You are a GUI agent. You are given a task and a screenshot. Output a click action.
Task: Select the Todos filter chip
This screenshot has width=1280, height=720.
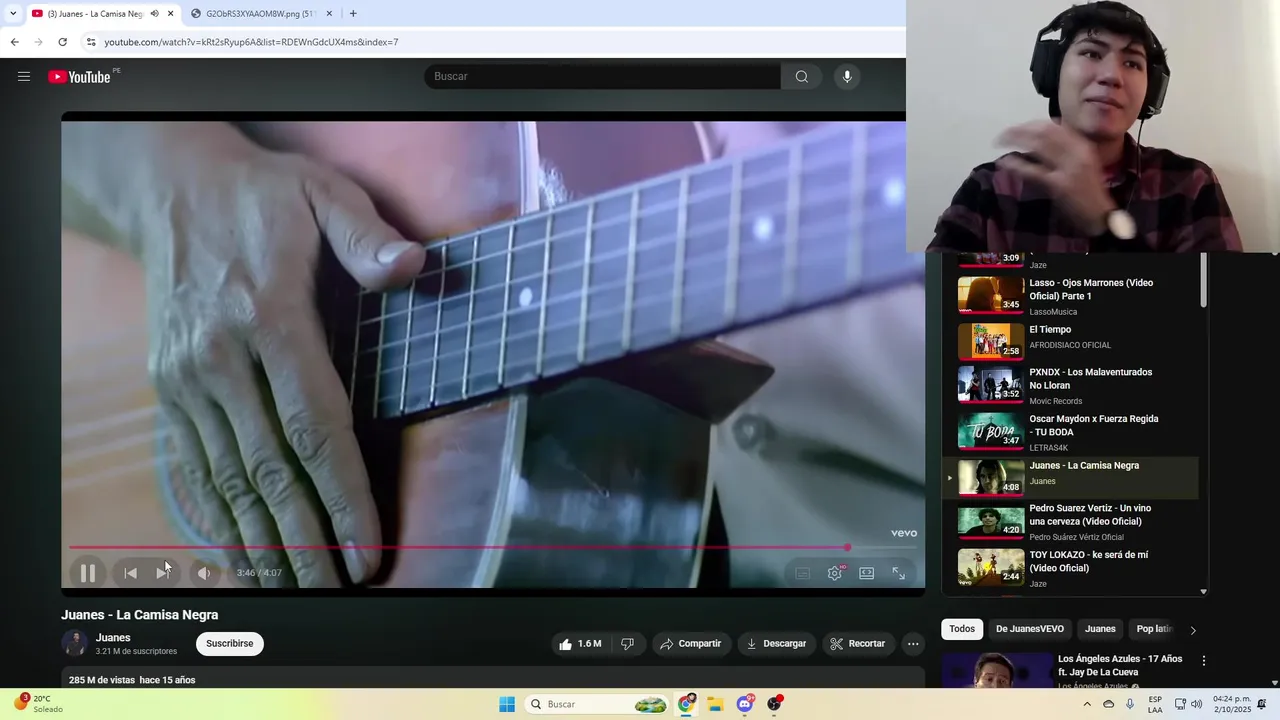click(x=962, y=629)
